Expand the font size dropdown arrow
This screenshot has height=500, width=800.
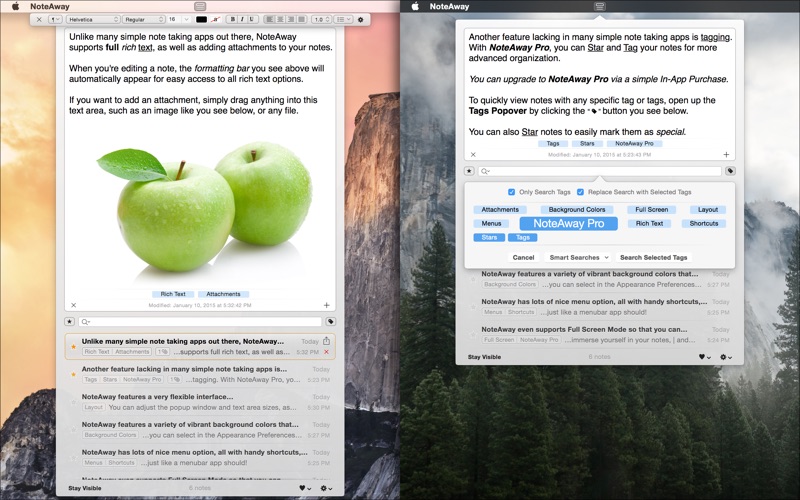point(186,19)
